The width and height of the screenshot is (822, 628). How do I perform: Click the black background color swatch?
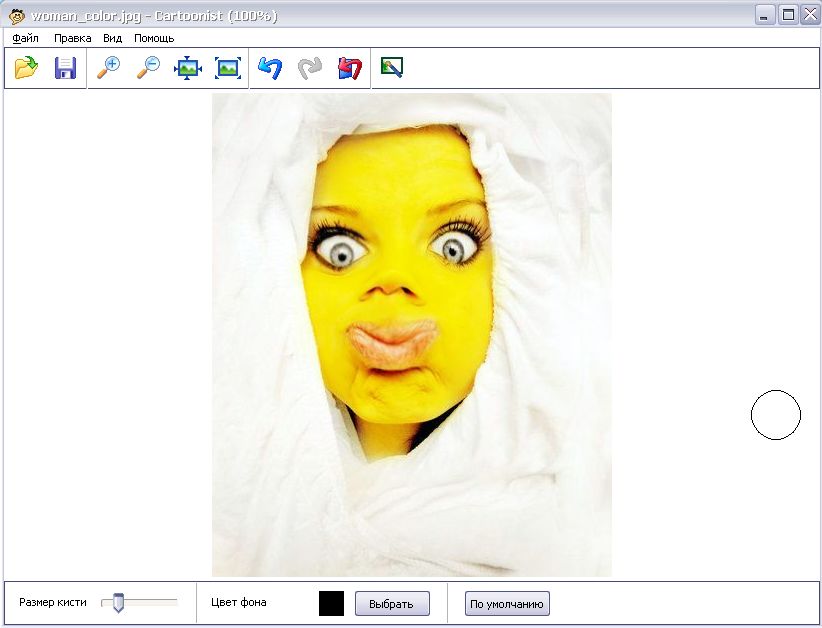click(331, 603)
